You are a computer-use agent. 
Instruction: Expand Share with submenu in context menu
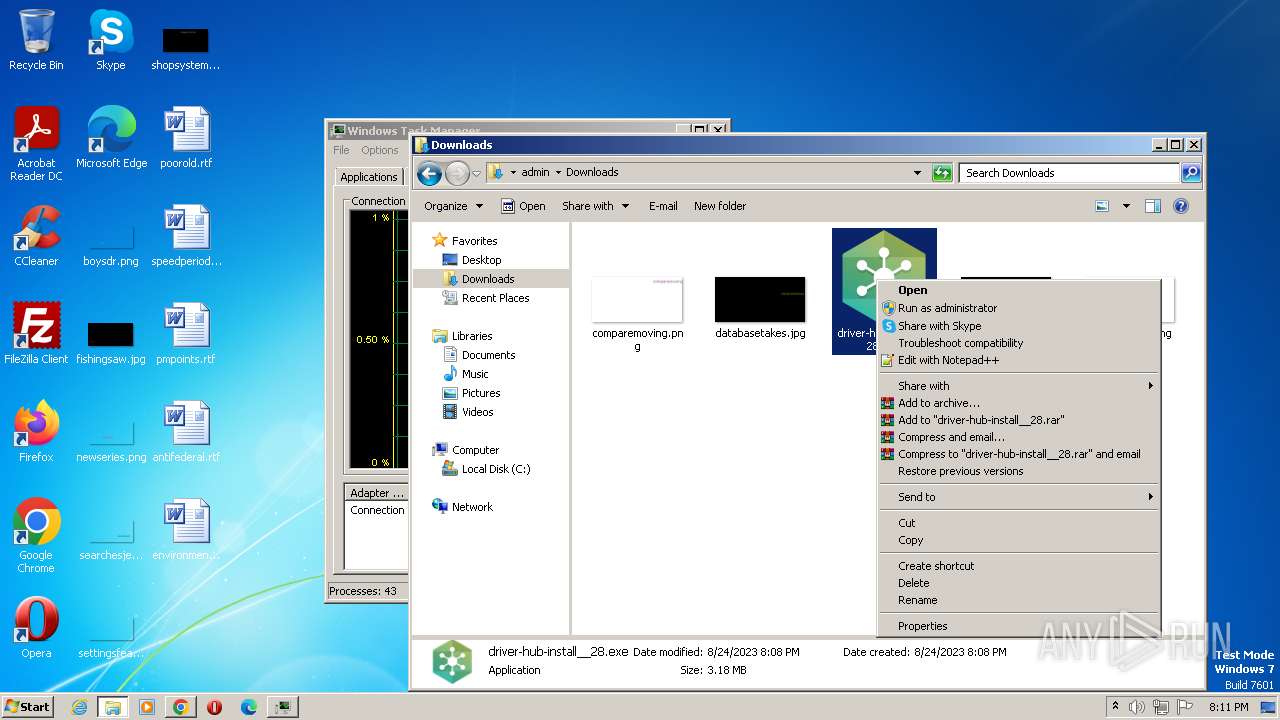pos(1018,386)
